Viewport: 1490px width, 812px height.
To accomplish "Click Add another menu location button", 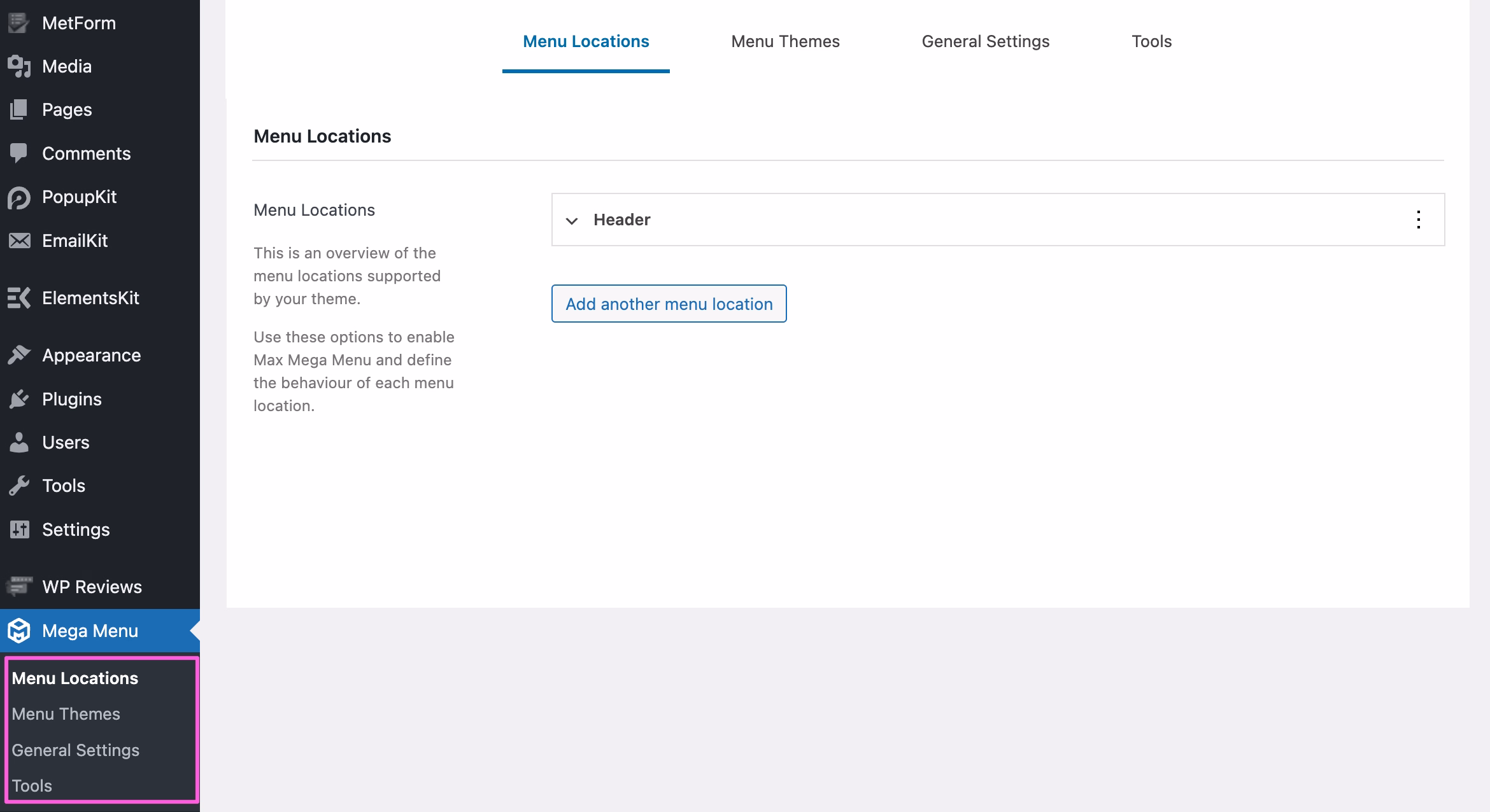I will 669,304.
